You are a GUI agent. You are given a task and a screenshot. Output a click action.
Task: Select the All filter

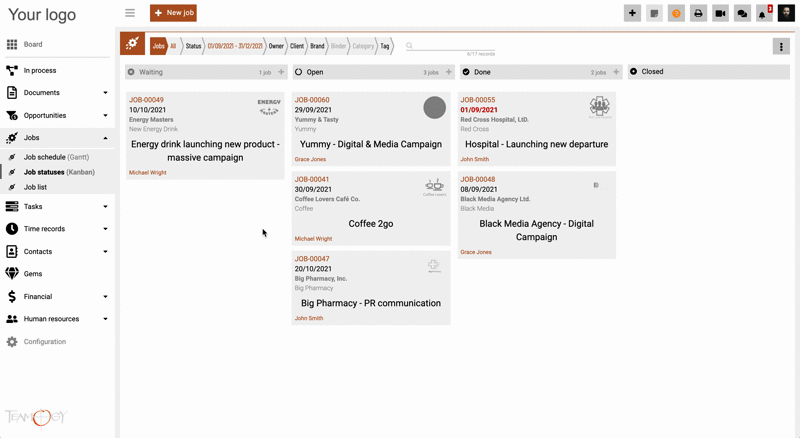(x=173, y=46)
